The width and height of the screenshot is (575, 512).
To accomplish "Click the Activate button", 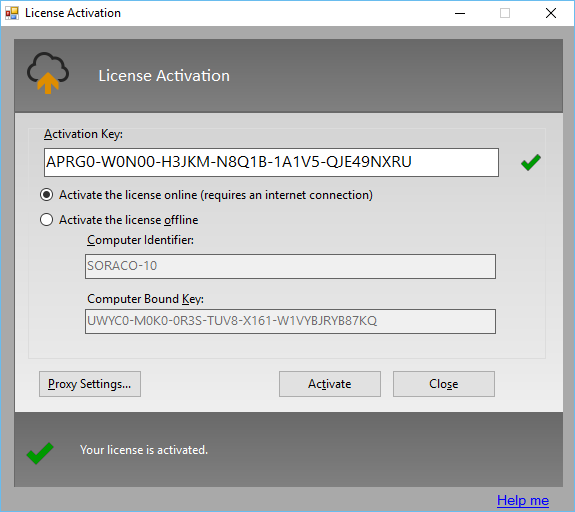I will (x=330, y=384).
